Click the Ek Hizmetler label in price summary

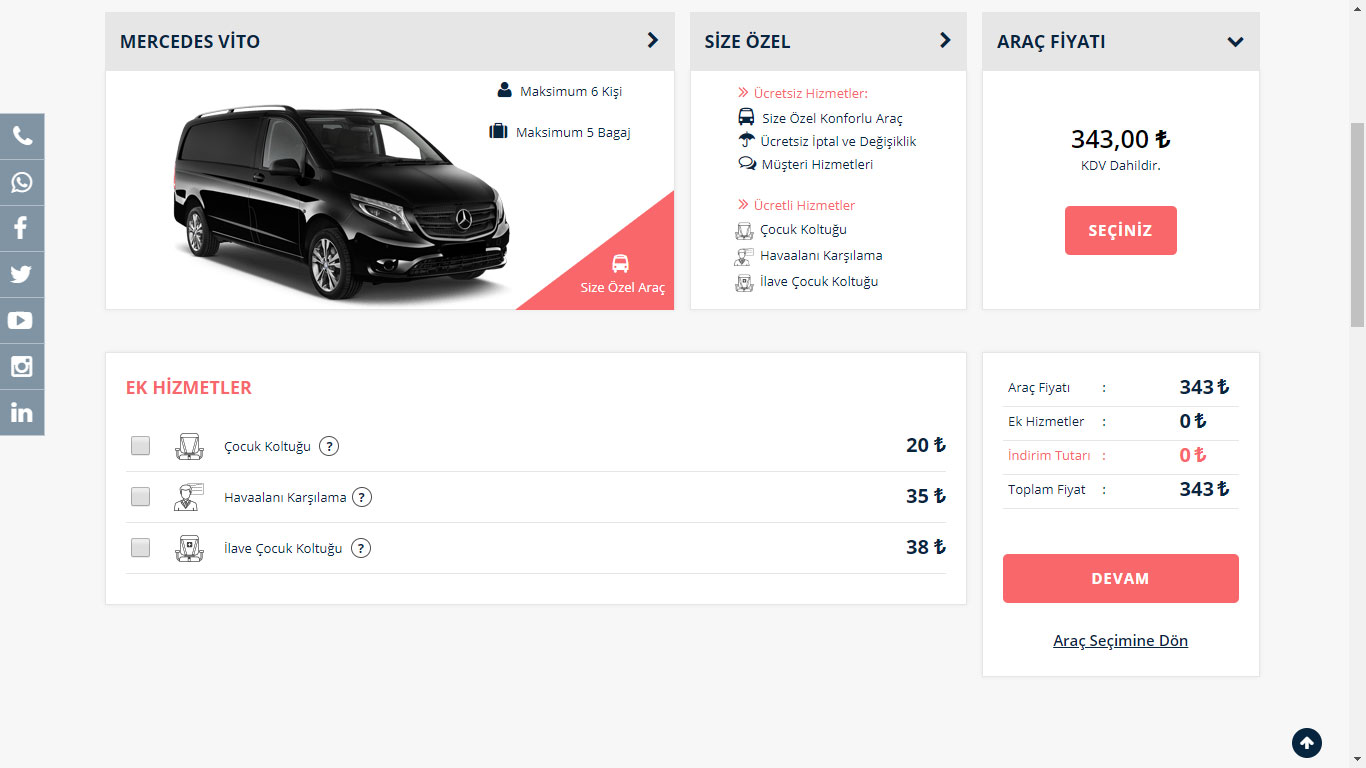(x=1046, y=421)
